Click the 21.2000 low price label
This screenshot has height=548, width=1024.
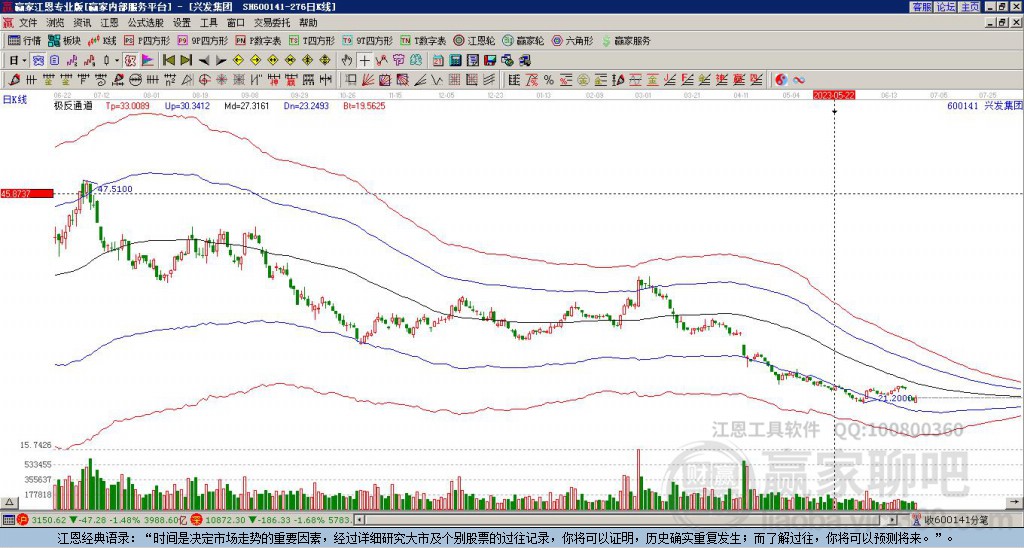(x=895, y=398)
